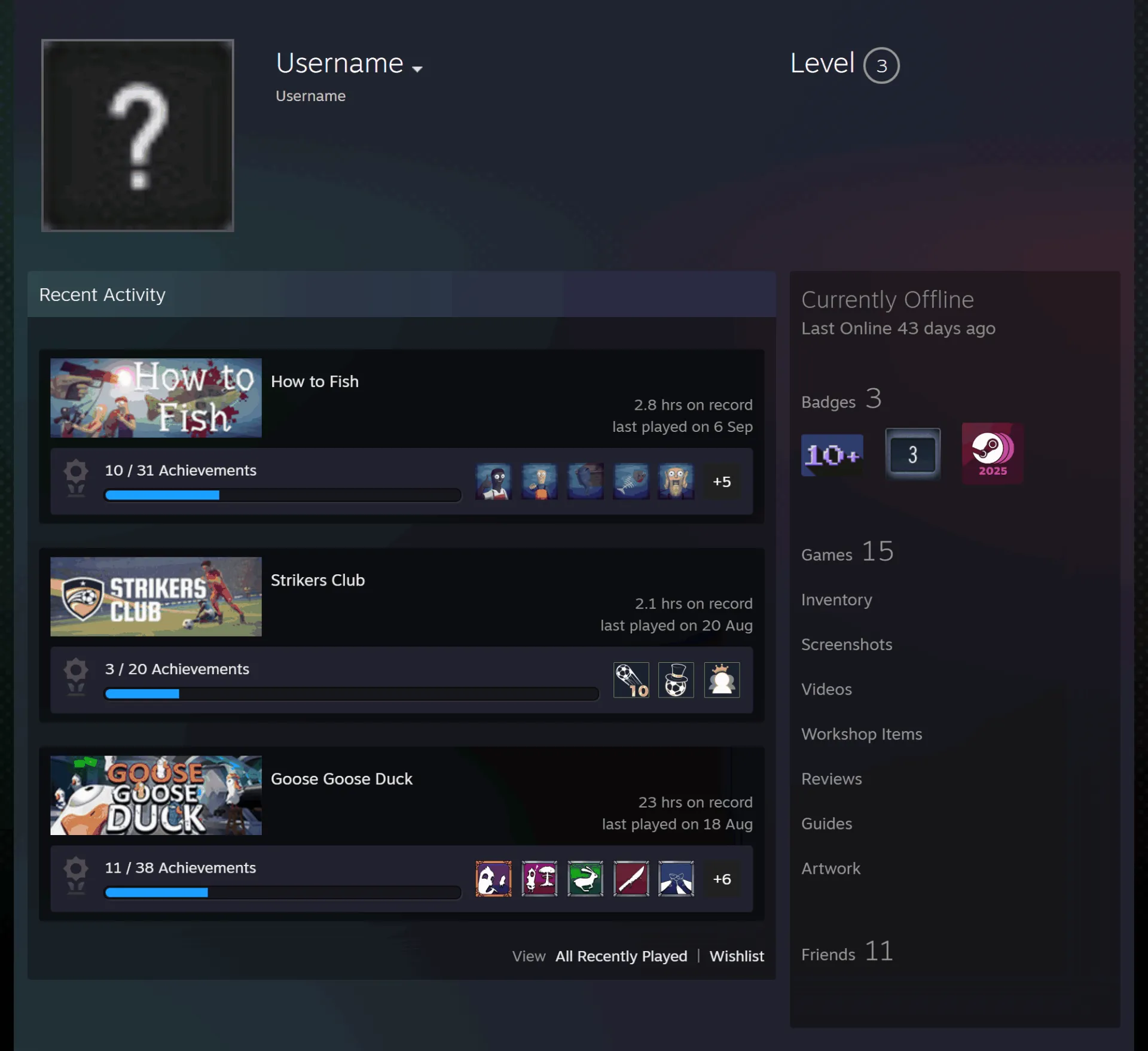Open All Recently Played
1148x1051 pixels.
click(x=621, y=956)
